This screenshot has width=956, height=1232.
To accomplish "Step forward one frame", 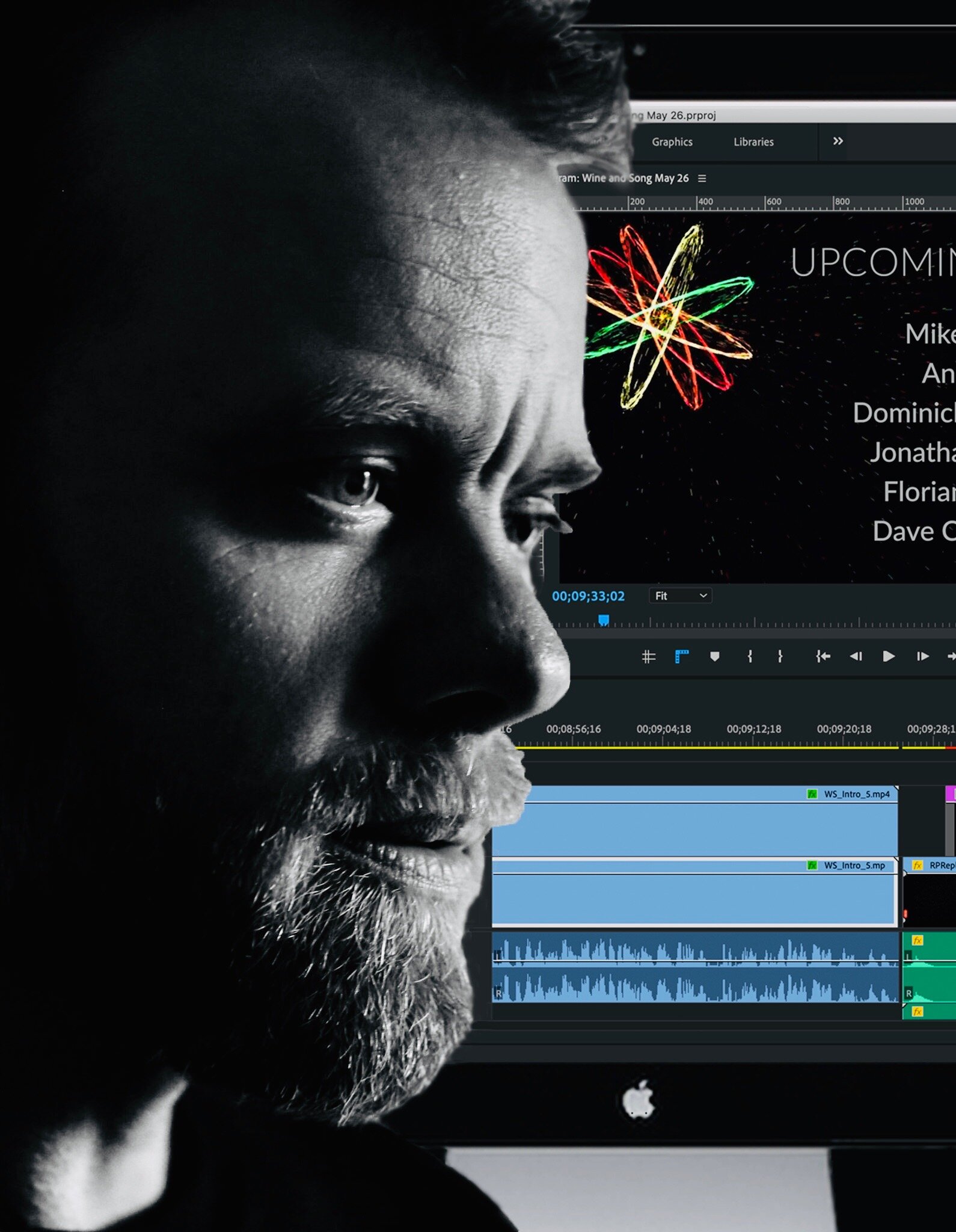I will tap(922, 656).
